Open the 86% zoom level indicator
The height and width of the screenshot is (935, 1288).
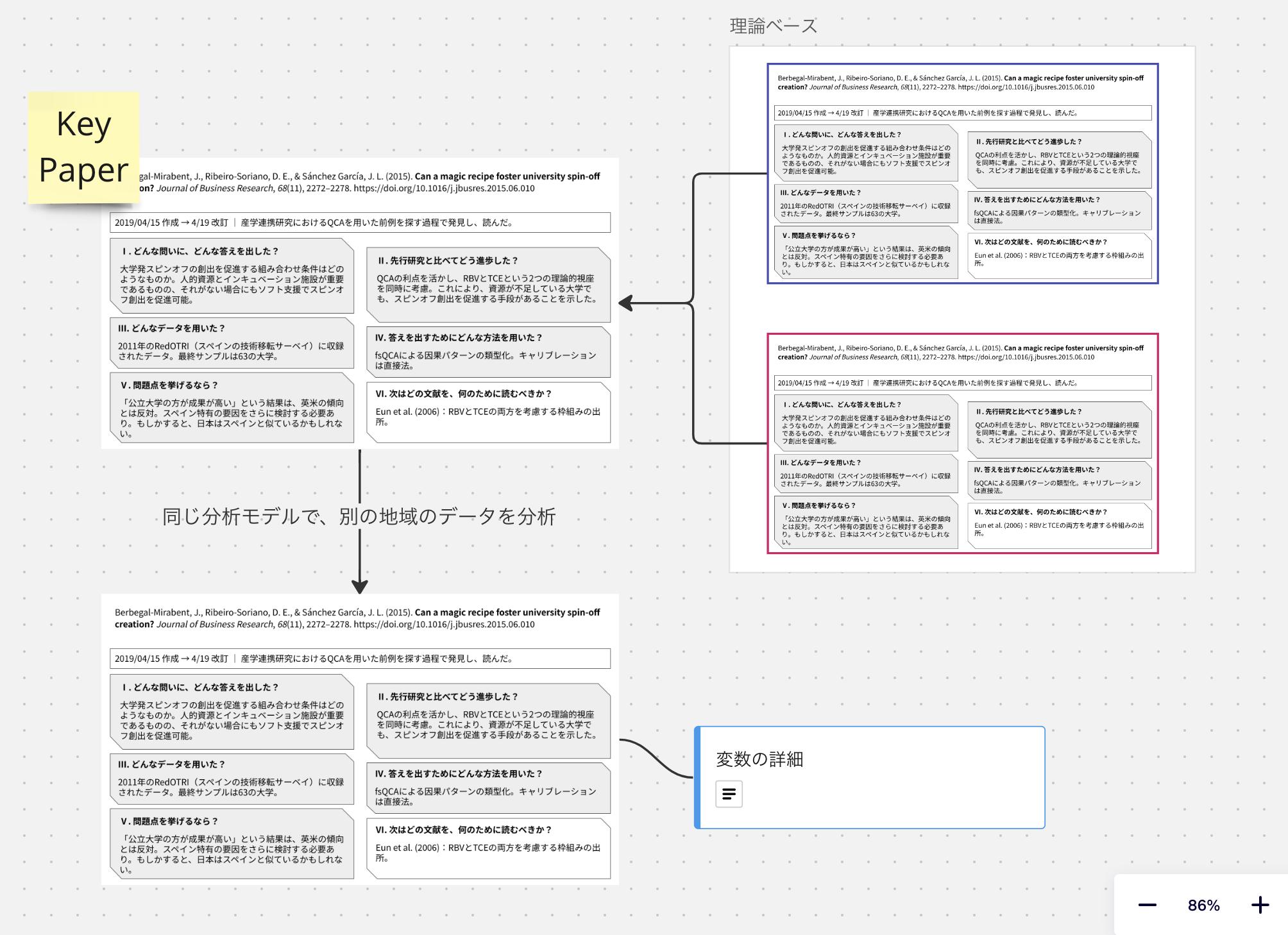[x=1203, y=905]
